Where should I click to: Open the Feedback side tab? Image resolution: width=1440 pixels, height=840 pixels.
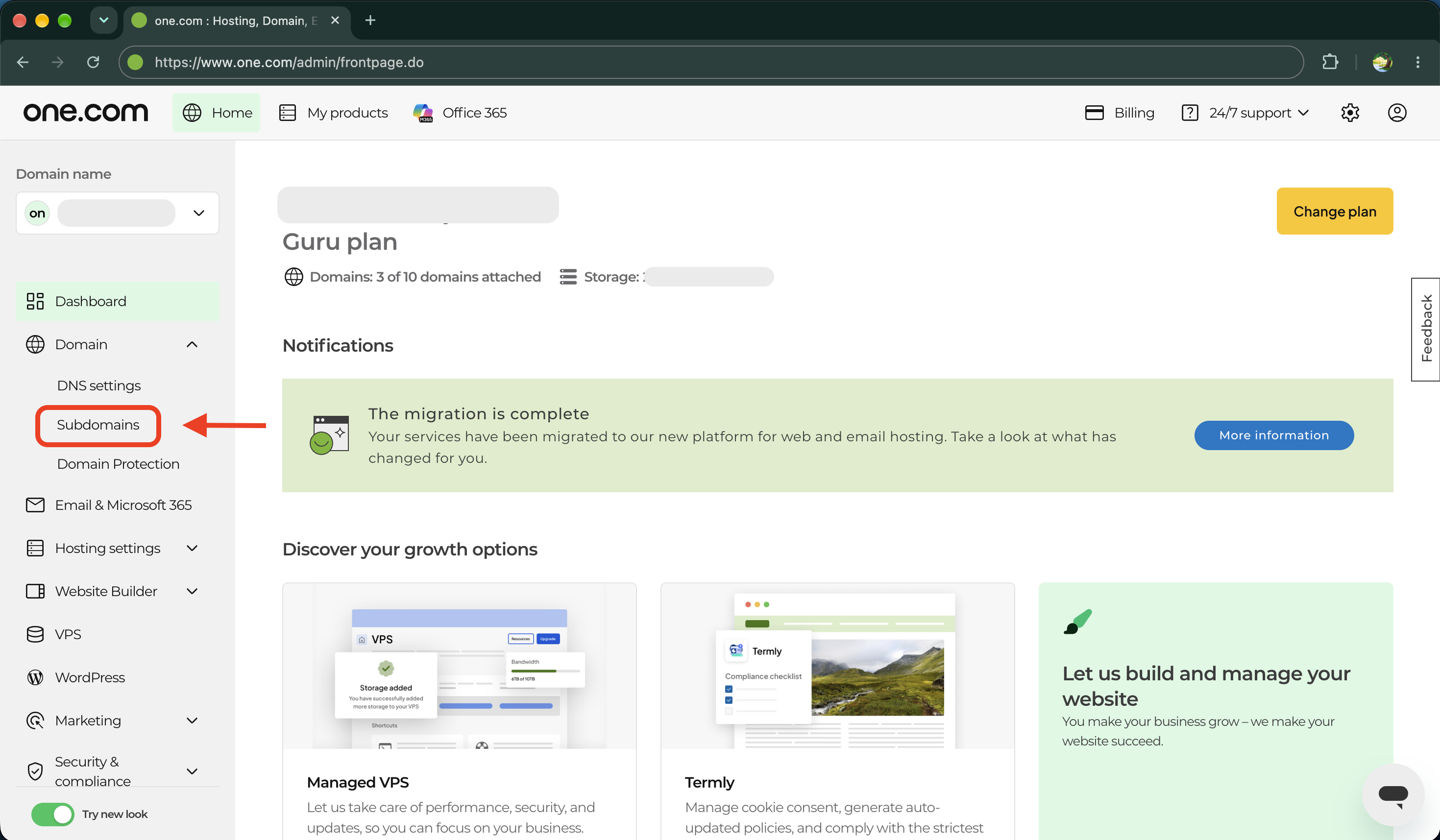click(x=1426, y=330)
